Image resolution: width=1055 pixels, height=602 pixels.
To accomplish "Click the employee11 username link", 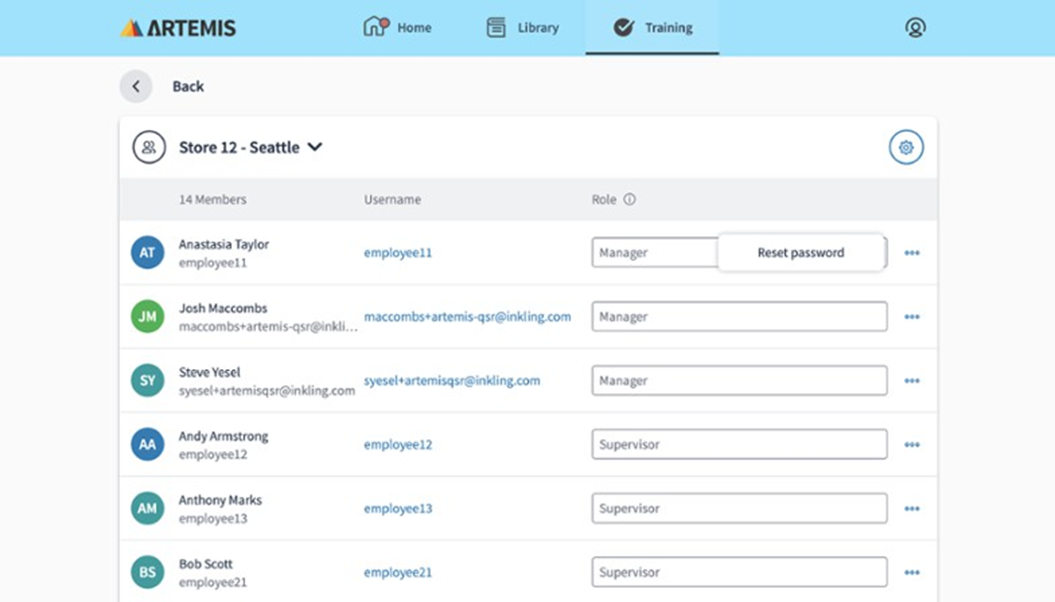I will coord(398,253).
